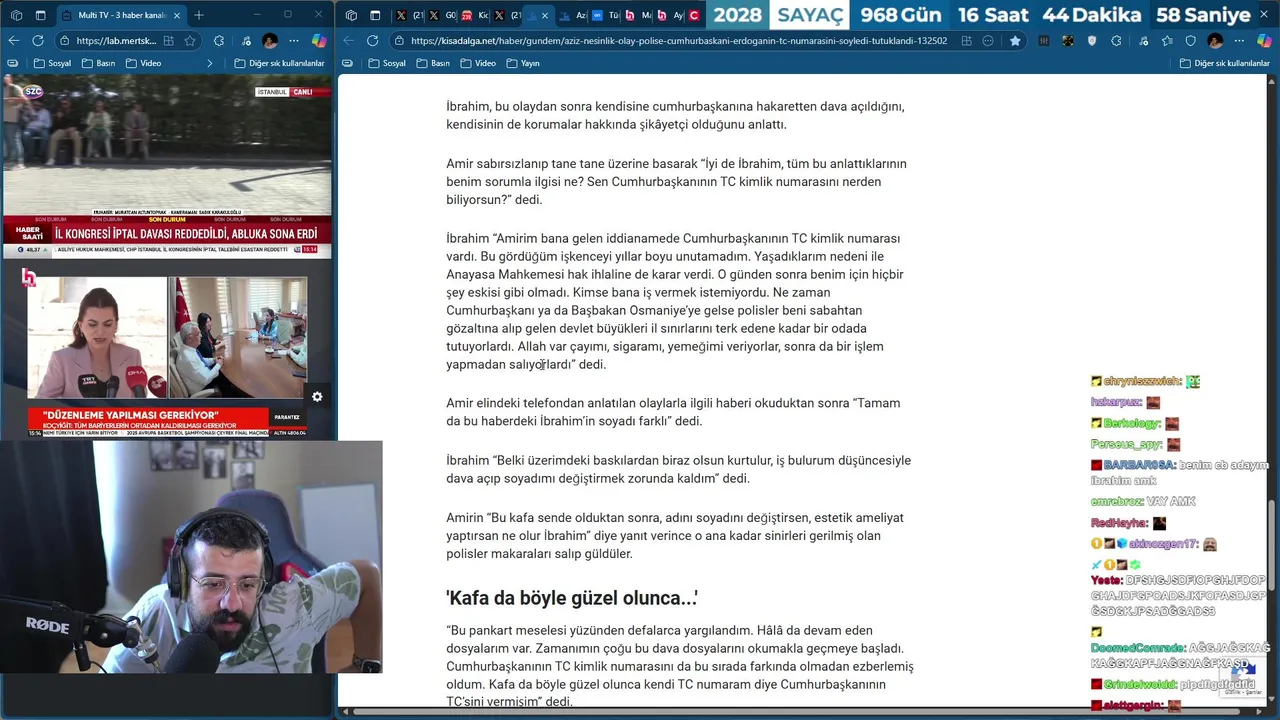Go back in the kisadalga window

348,41
